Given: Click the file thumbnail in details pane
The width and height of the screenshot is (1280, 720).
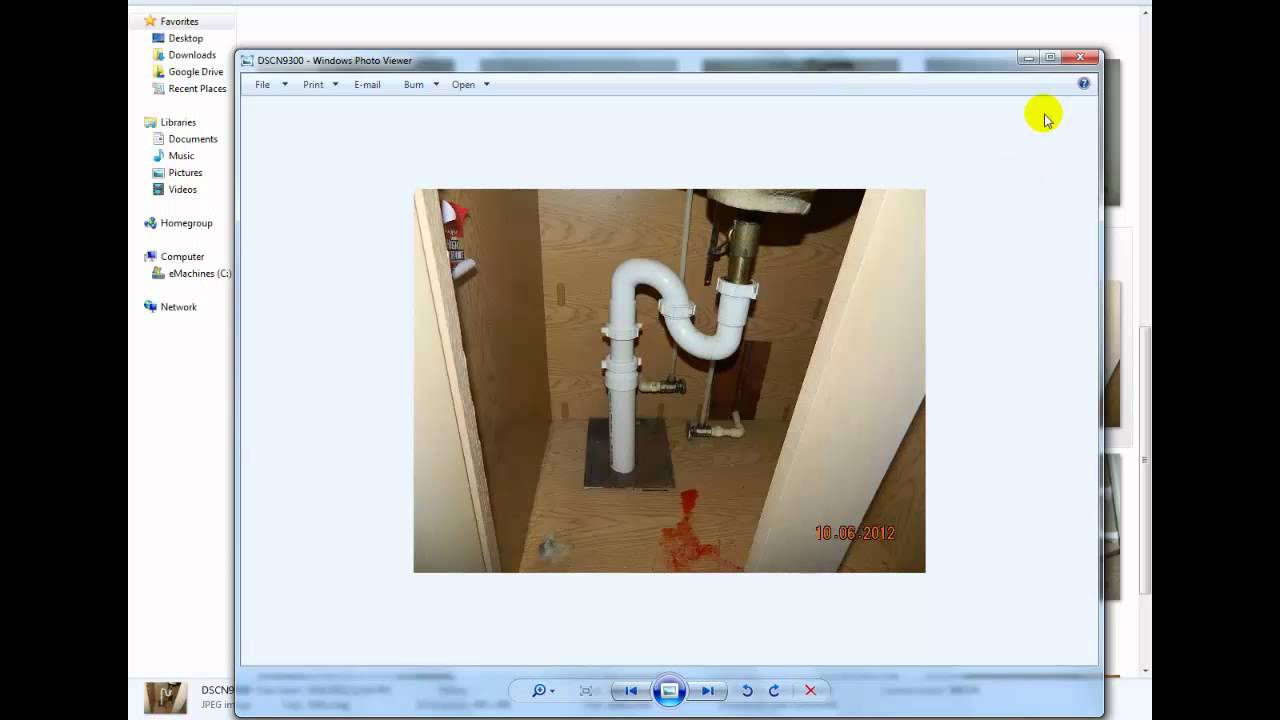Looking at the screenshot, I should click(165, 698).
